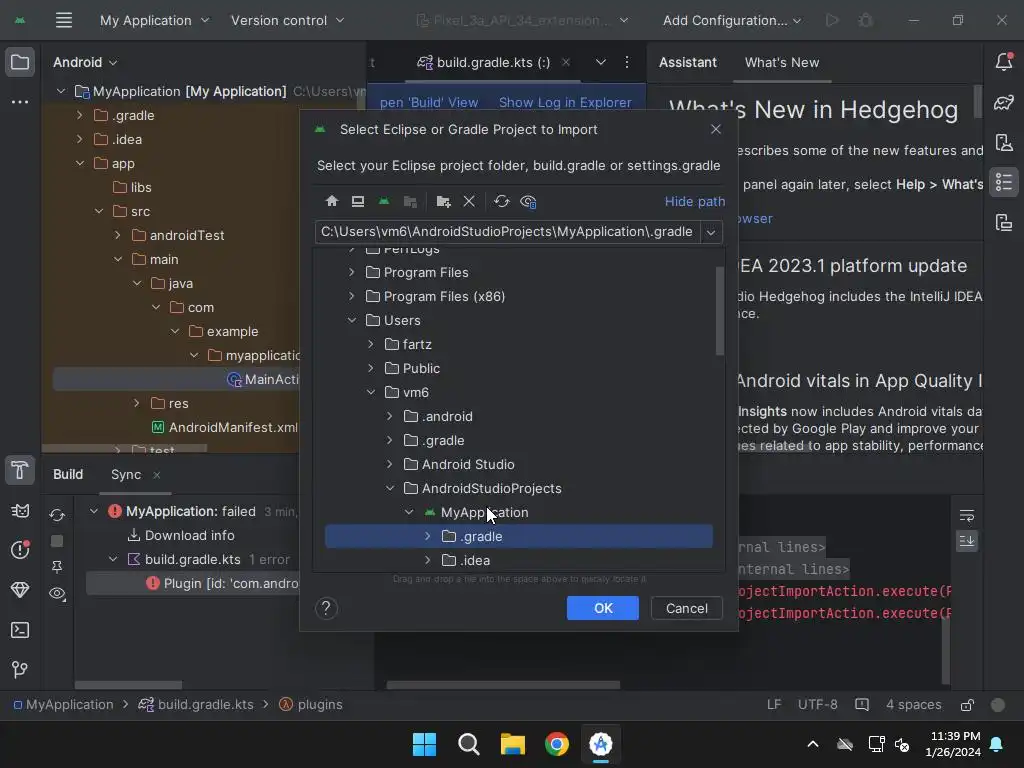Image resolution: width=1024 pixels, height=768 pixels.
Task: Click Show Log in Explorer link
Action: point(565,103)
